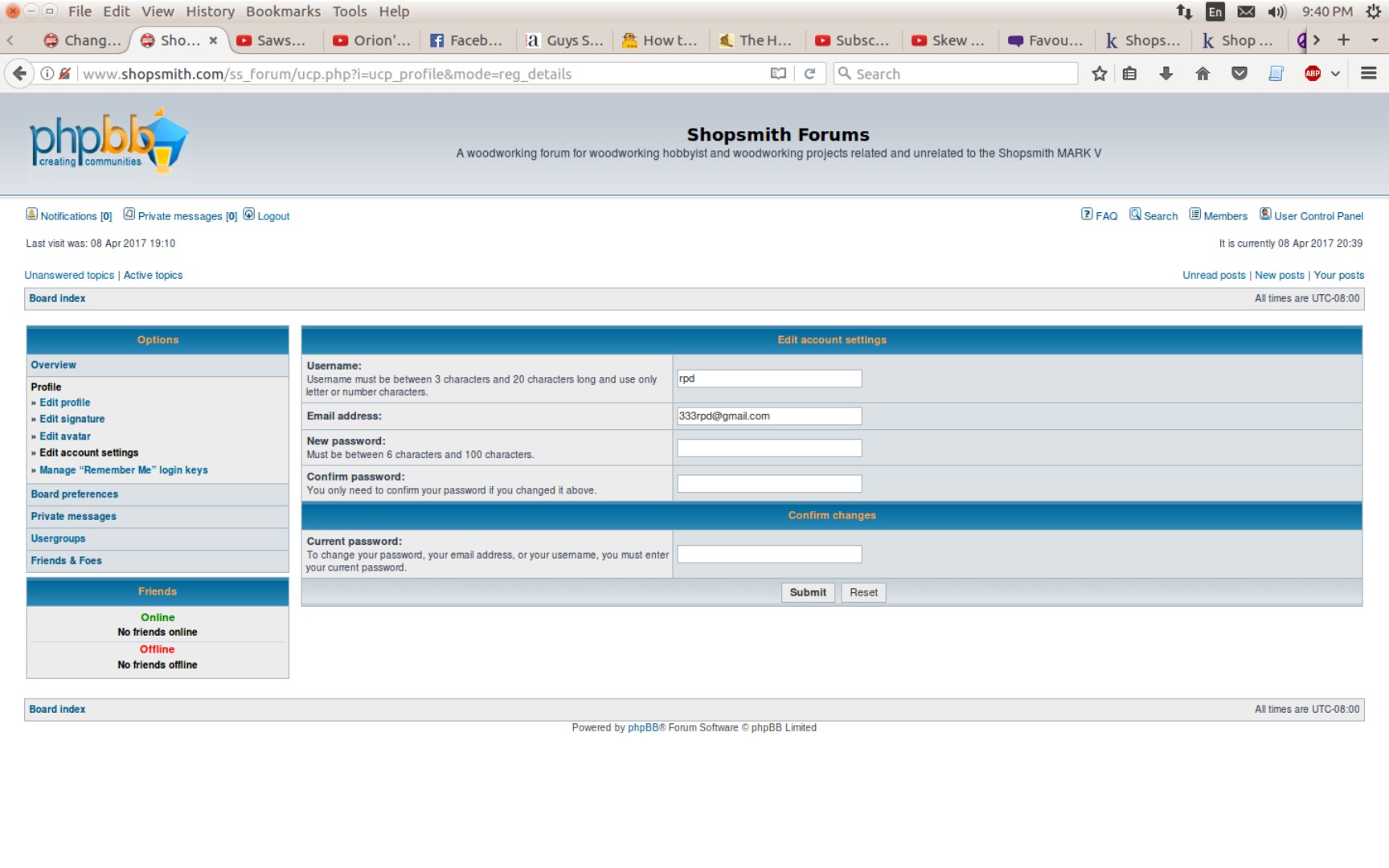This screenshot has height=868, width=1389.
Task: Click the network connection arrows indicator
Action: pyautogui.click(x=1184, y=11)
